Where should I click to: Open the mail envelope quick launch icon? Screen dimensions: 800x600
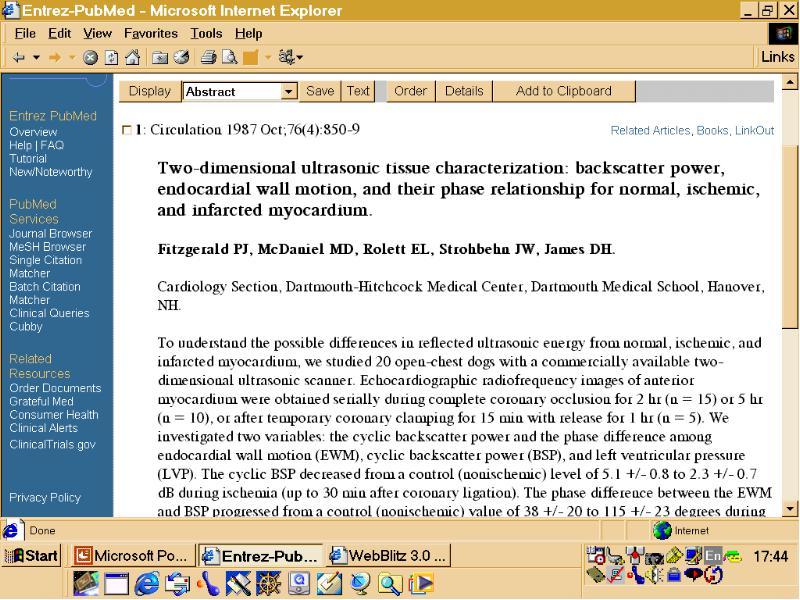[x=177, y=584]
